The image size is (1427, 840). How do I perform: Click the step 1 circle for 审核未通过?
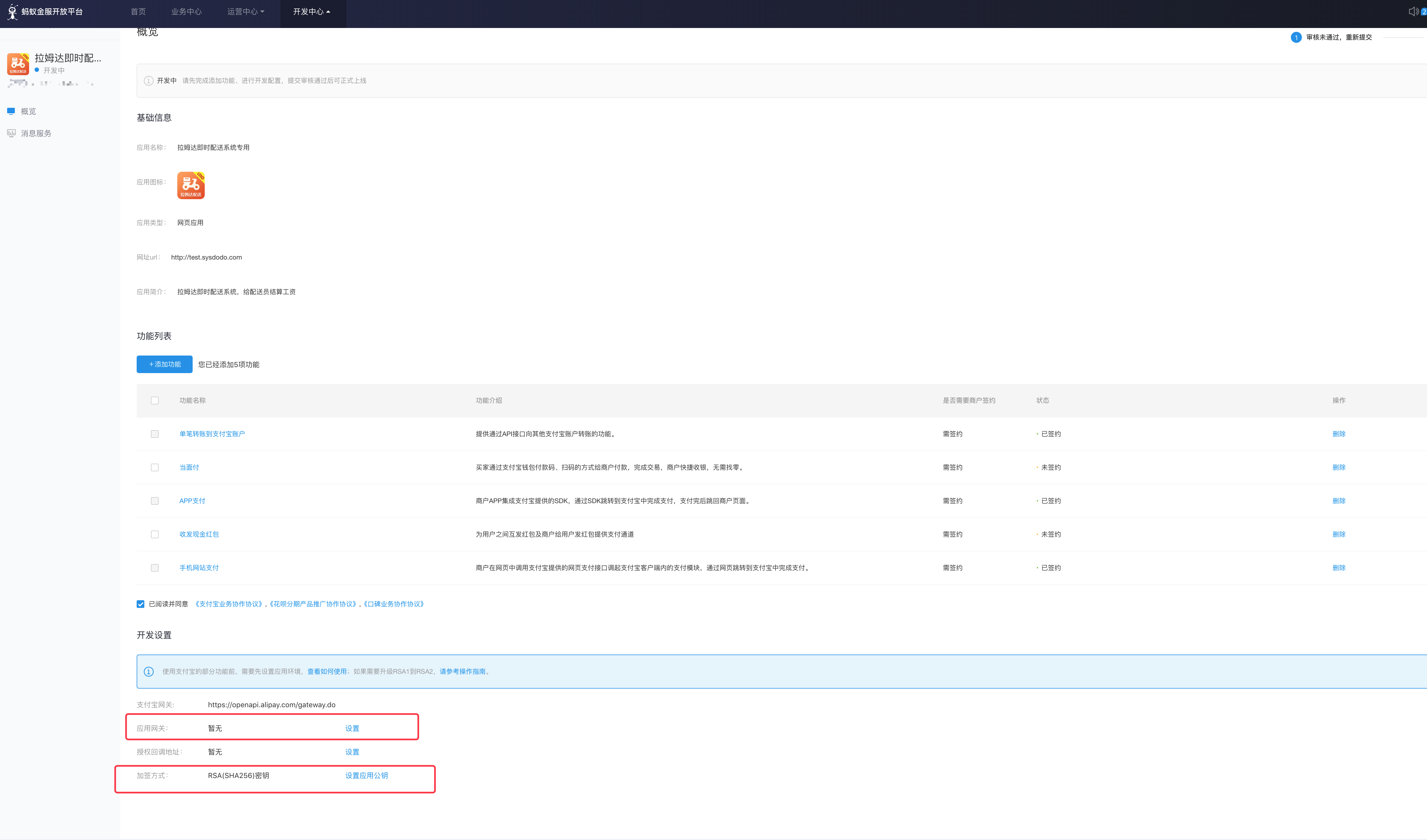pyautogui.click(x=1296, y=37)
